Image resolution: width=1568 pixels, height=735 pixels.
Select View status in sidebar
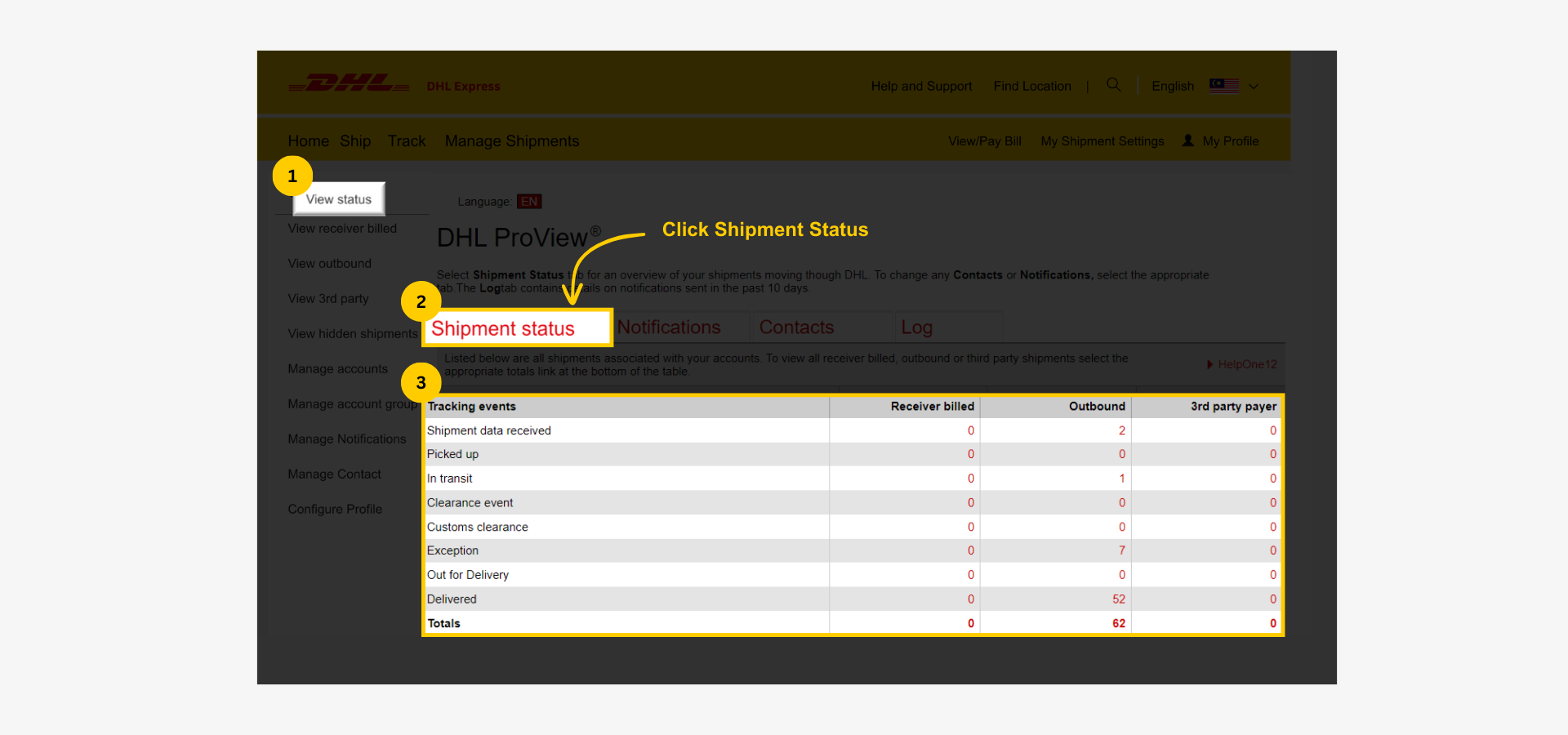339,199
